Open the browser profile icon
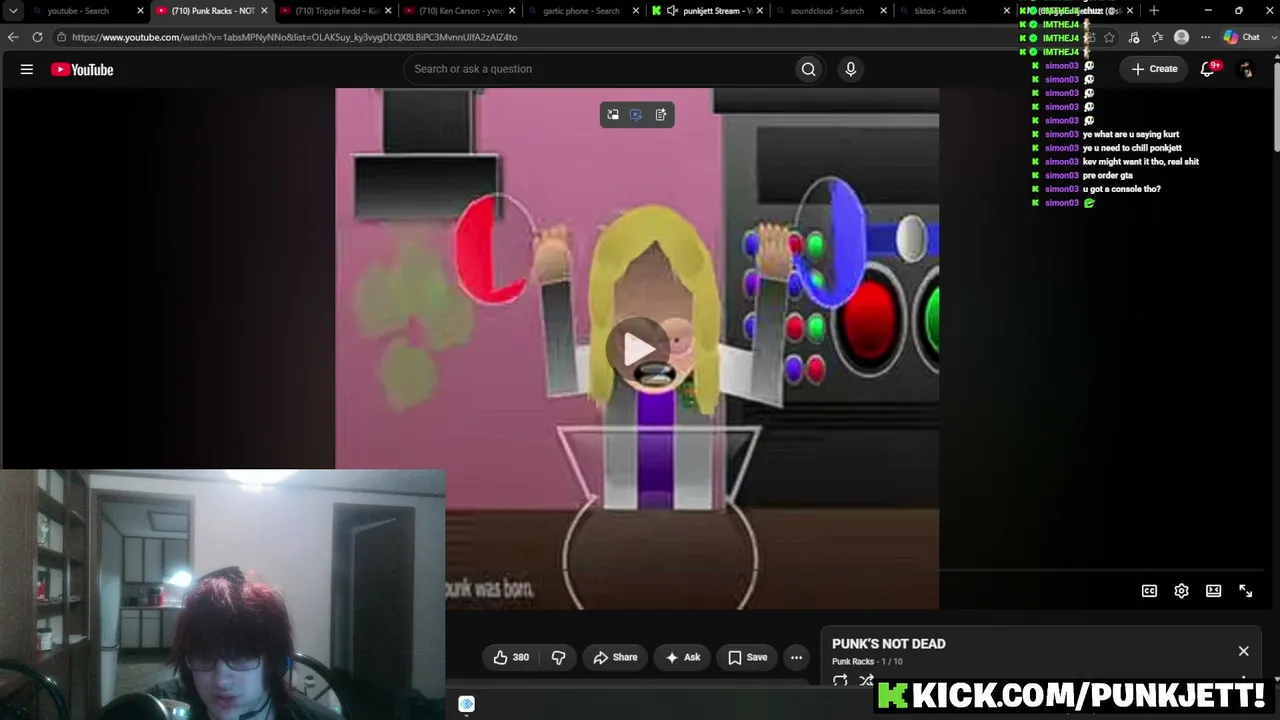The height and width of the screenshot is (720, 1280). tap(1181, 37)
